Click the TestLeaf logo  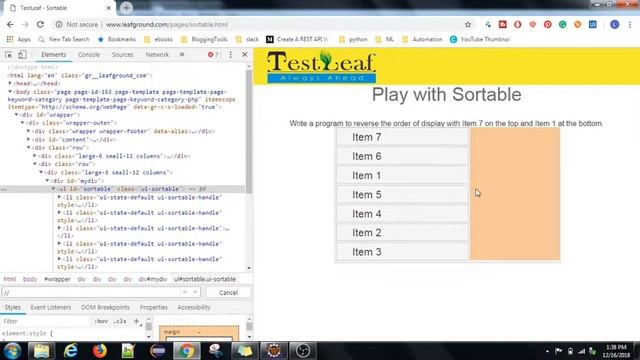(x=321, y=67)
